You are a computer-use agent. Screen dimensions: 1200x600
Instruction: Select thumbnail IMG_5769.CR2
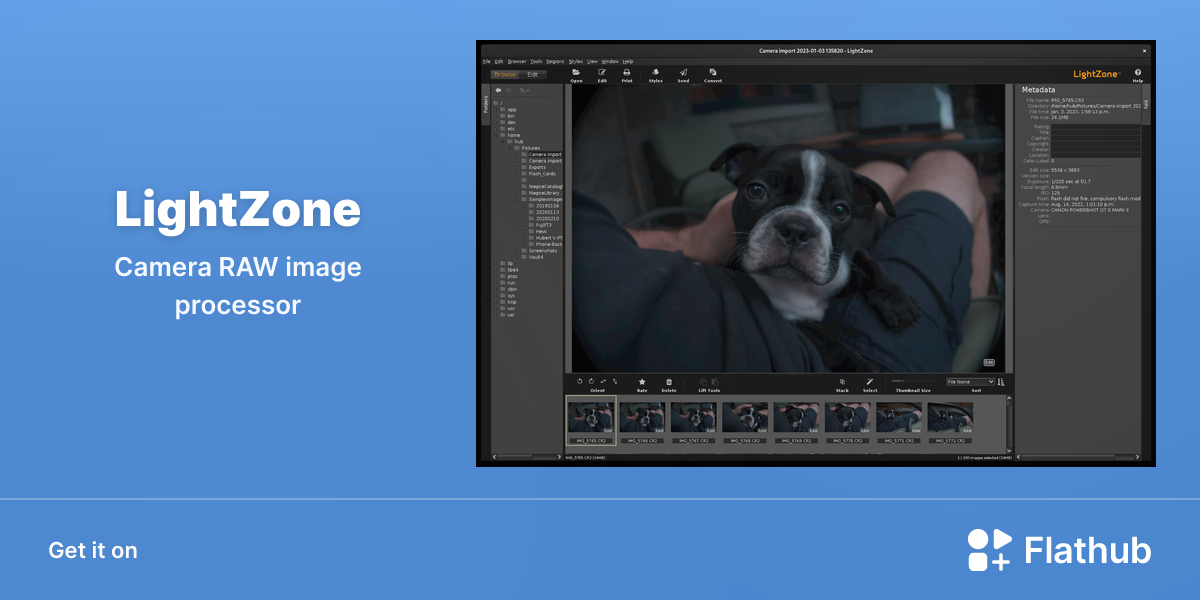(796, 422)
